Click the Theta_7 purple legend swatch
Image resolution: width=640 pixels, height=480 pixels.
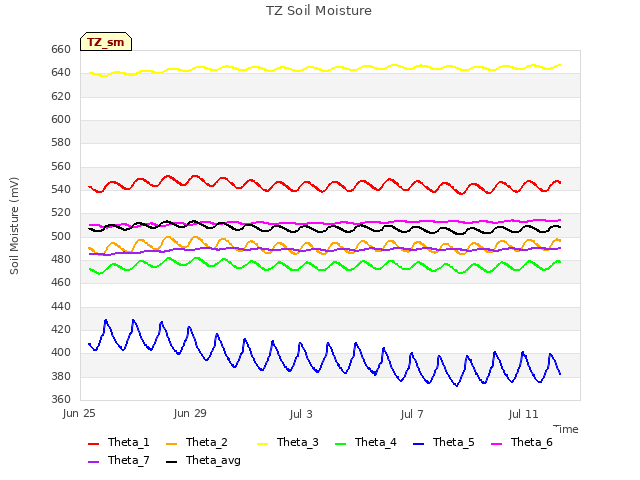tap(93, 461)
